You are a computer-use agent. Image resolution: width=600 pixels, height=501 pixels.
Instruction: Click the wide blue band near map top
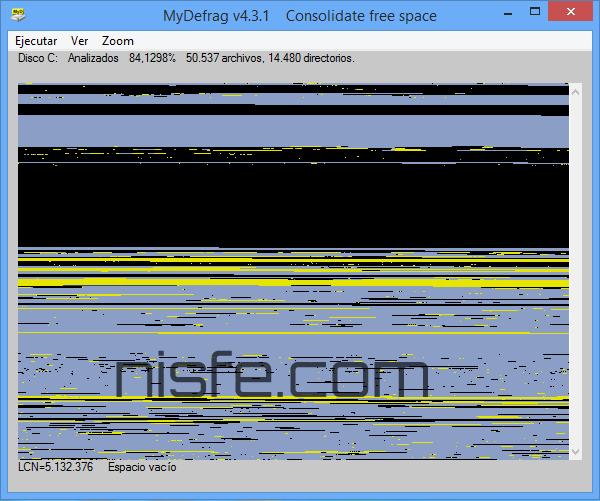(292, 130)
